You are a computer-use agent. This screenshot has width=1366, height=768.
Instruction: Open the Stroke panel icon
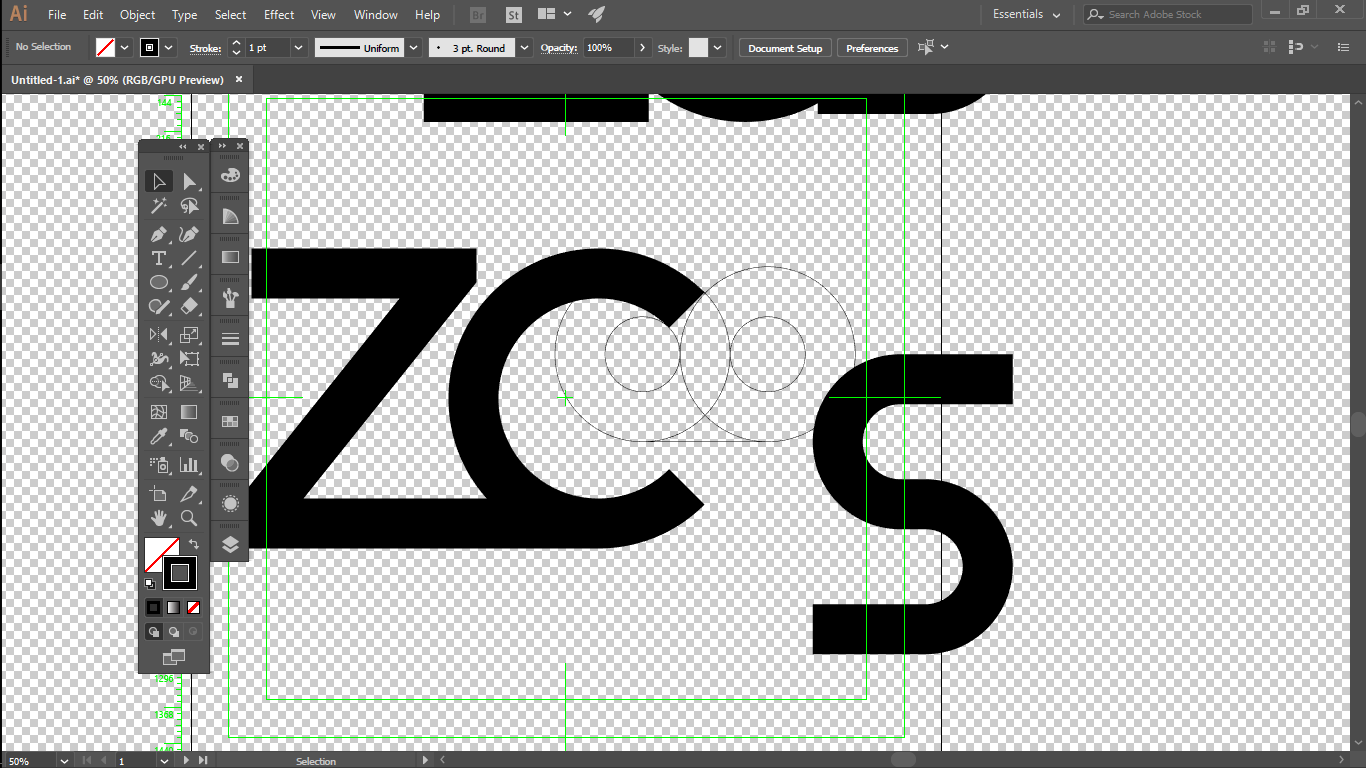[229, 337]
